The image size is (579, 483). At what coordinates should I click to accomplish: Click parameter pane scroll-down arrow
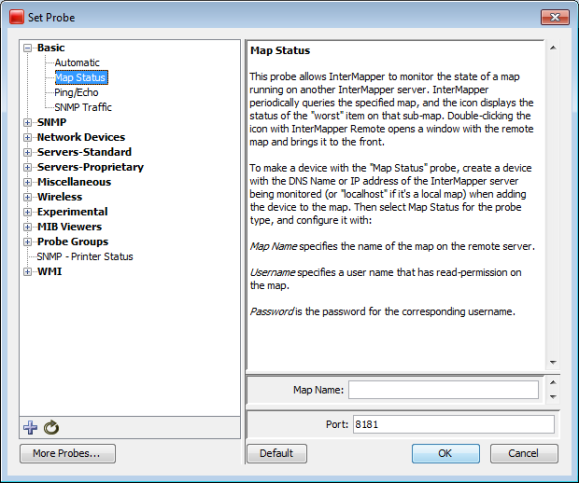(x=553, y=397)
